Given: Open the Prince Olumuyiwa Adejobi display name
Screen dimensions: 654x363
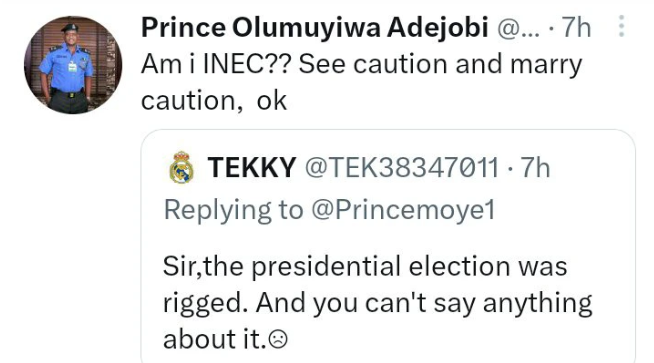Looking at the screenshot, I should [314, 28].
